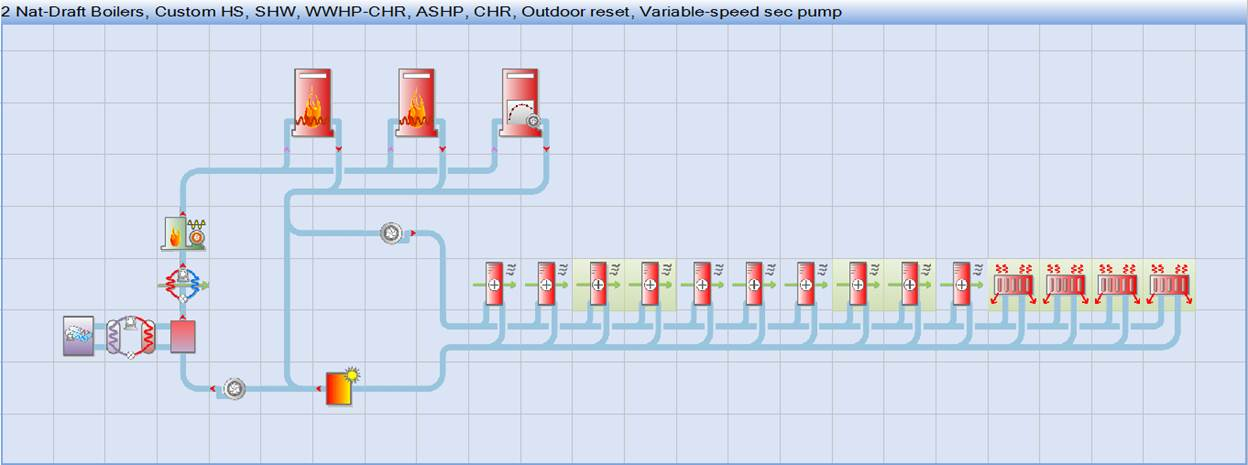Select the first natural-draft boiler on the left
Viewport: 1248px width, 465px height.
312,102
